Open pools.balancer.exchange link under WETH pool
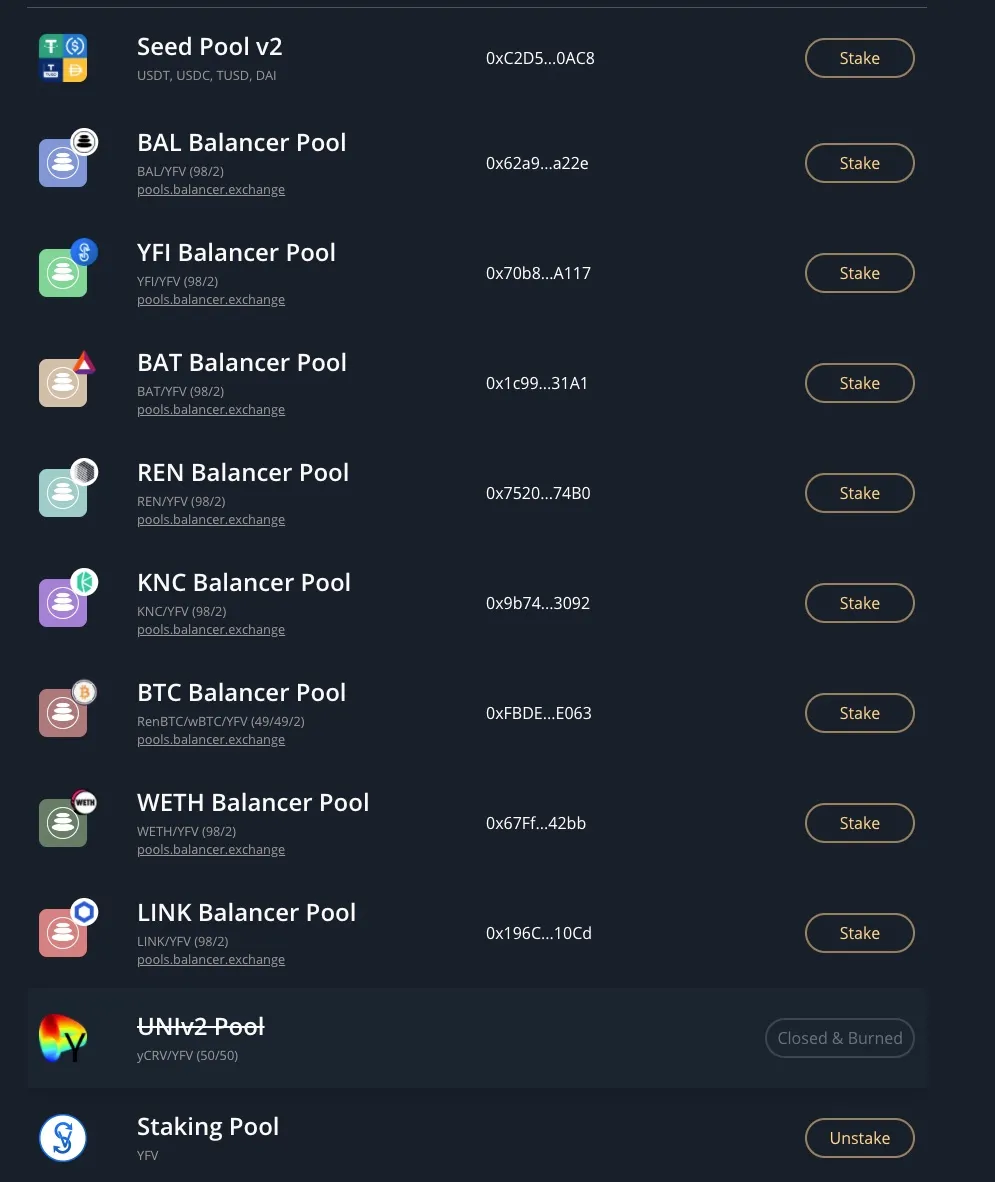Screen dimensions: 995x1182 (x=211, y=850)
